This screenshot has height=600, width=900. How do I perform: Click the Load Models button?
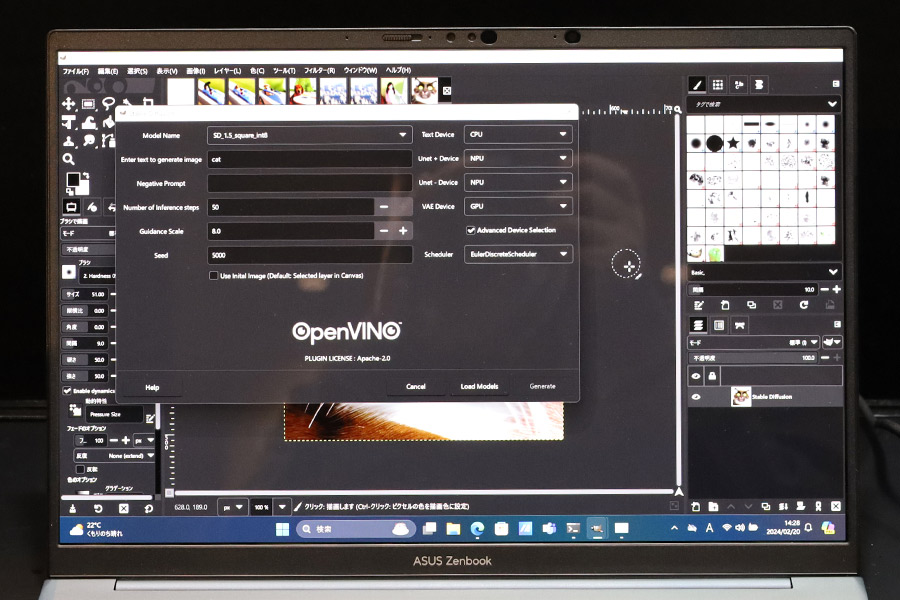click(479, 386)
